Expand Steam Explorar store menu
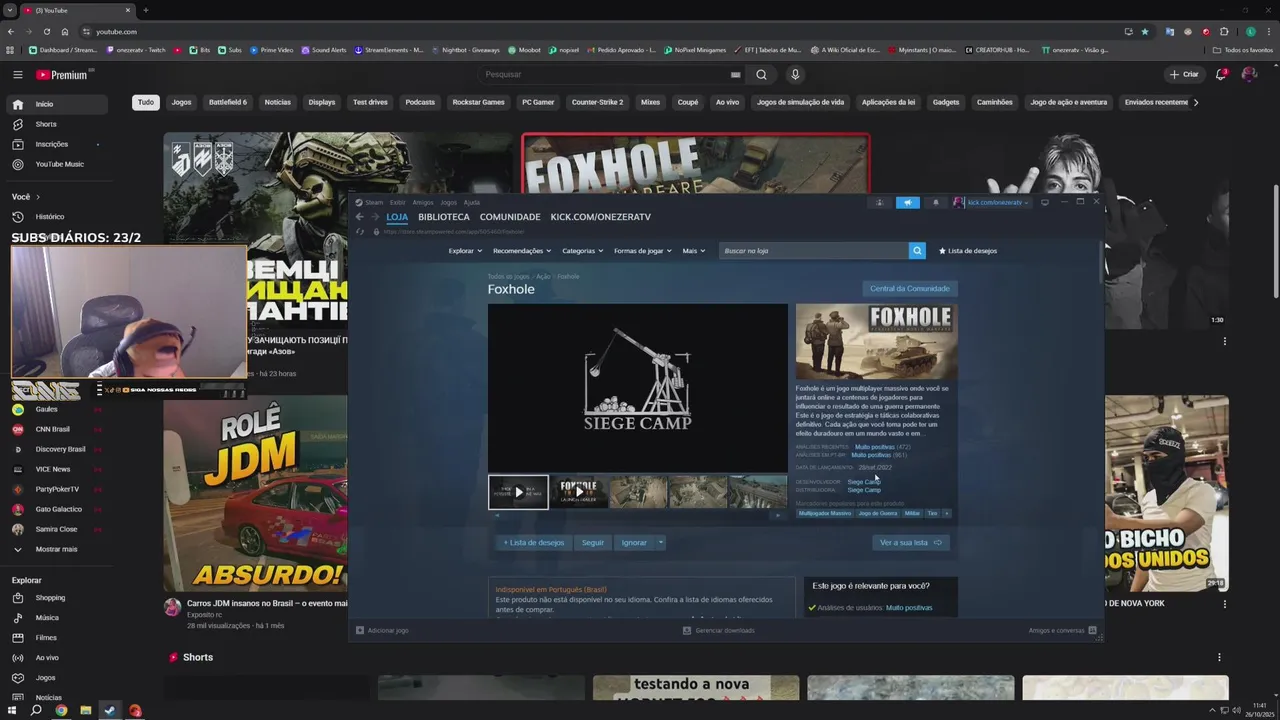The image size is (1280, 720). 465,251
